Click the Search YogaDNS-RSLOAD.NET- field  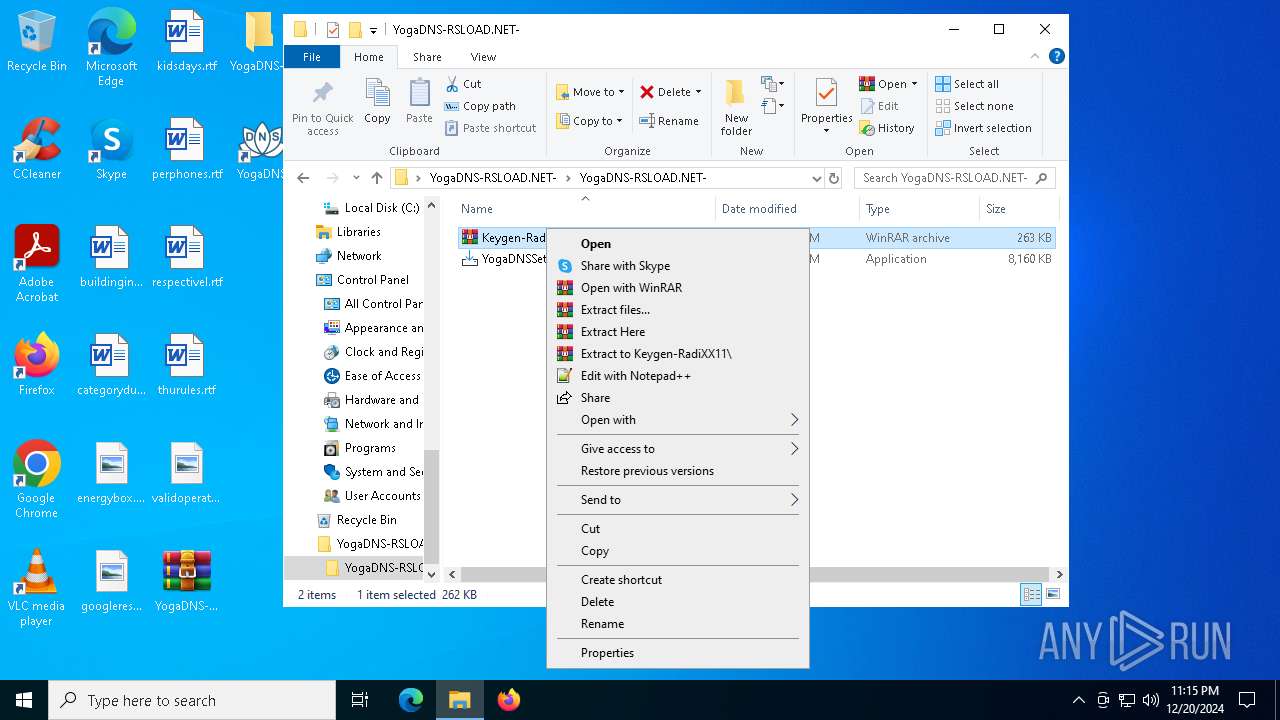954,178
